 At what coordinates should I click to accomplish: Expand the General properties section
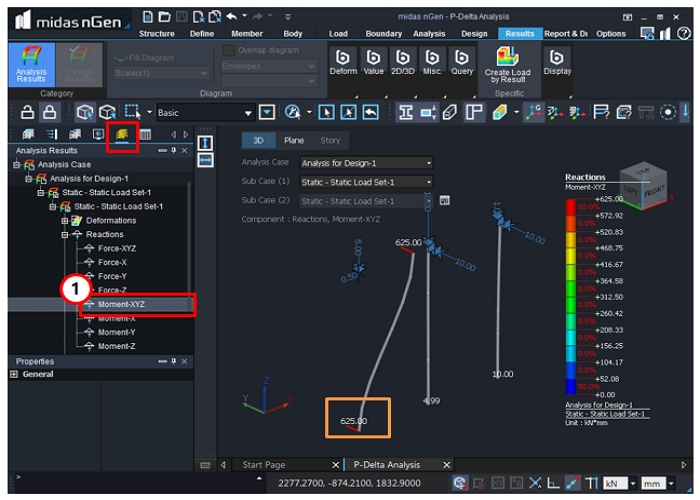[x=14, y=374]
